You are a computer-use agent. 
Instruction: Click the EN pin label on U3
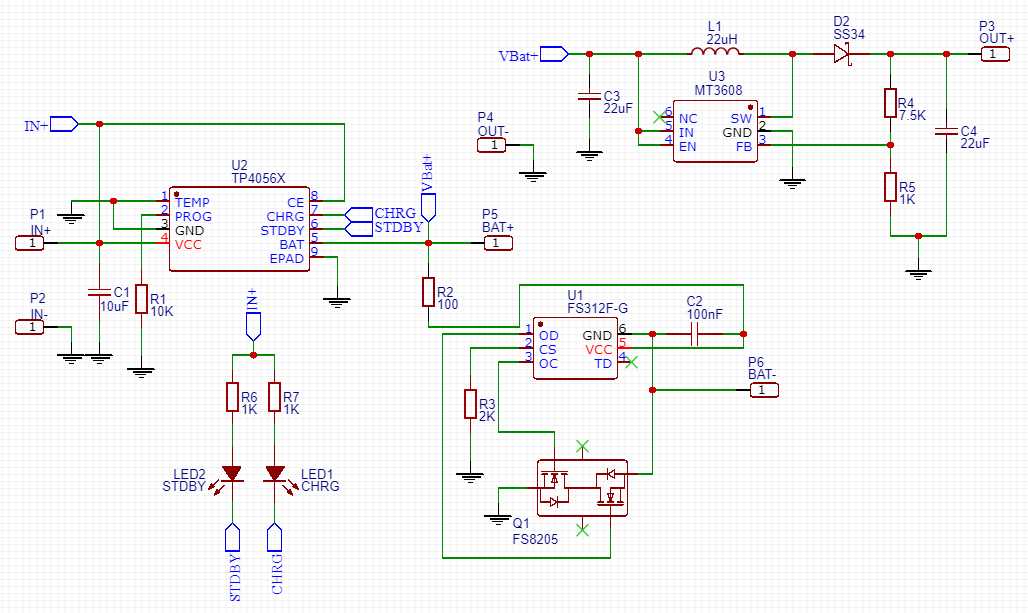(688, 147)
